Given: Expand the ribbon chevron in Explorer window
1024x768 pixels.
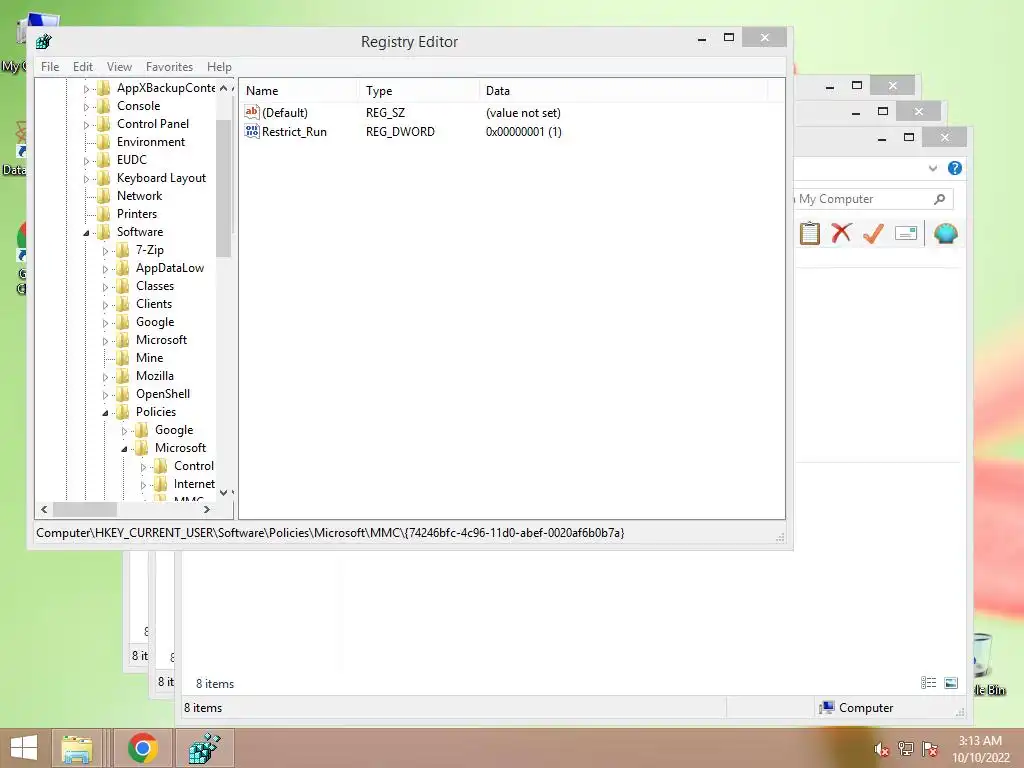Looking at the screenshot, I should [933, 168].
